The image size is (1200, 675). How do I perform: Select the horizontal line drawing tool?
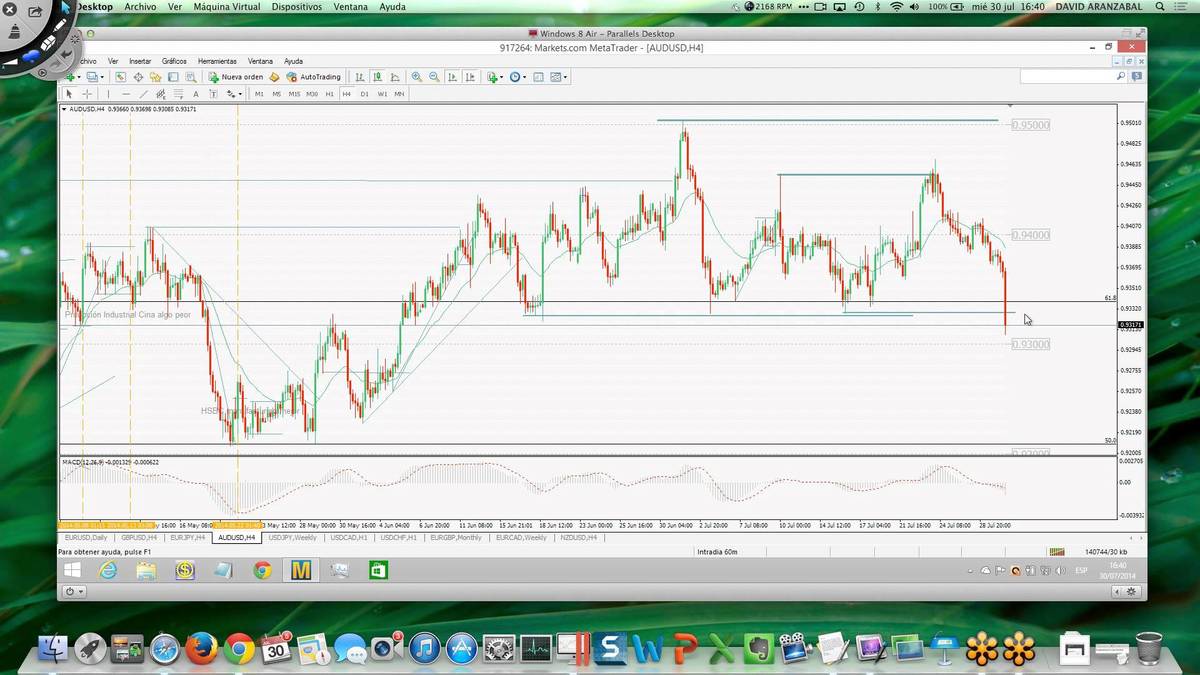(x=126, y=94)
